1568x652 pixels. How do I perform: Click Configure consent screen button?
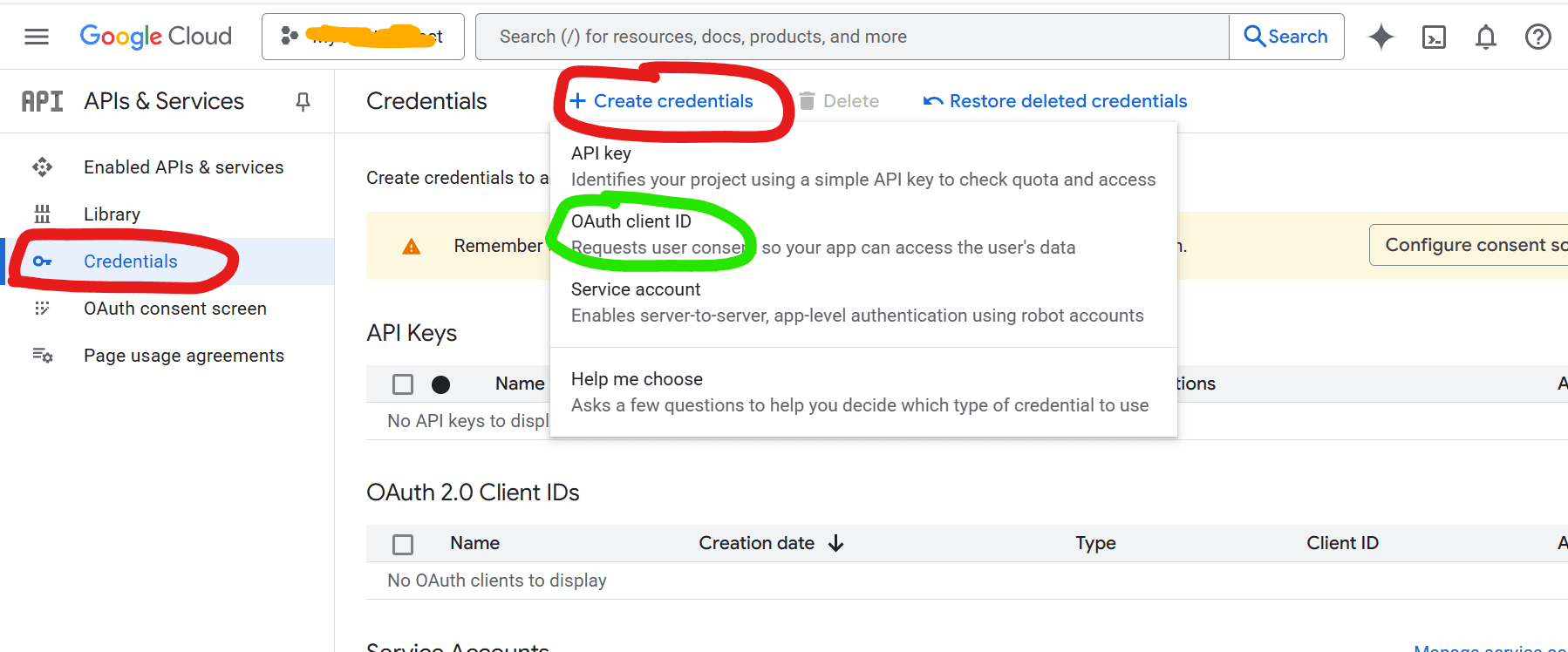(1469, 245)
